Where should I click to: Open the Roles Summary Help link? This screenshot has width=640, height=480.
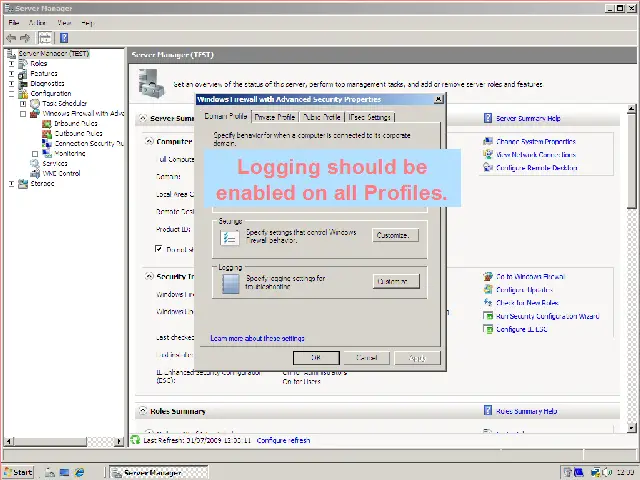pos(527,411)
